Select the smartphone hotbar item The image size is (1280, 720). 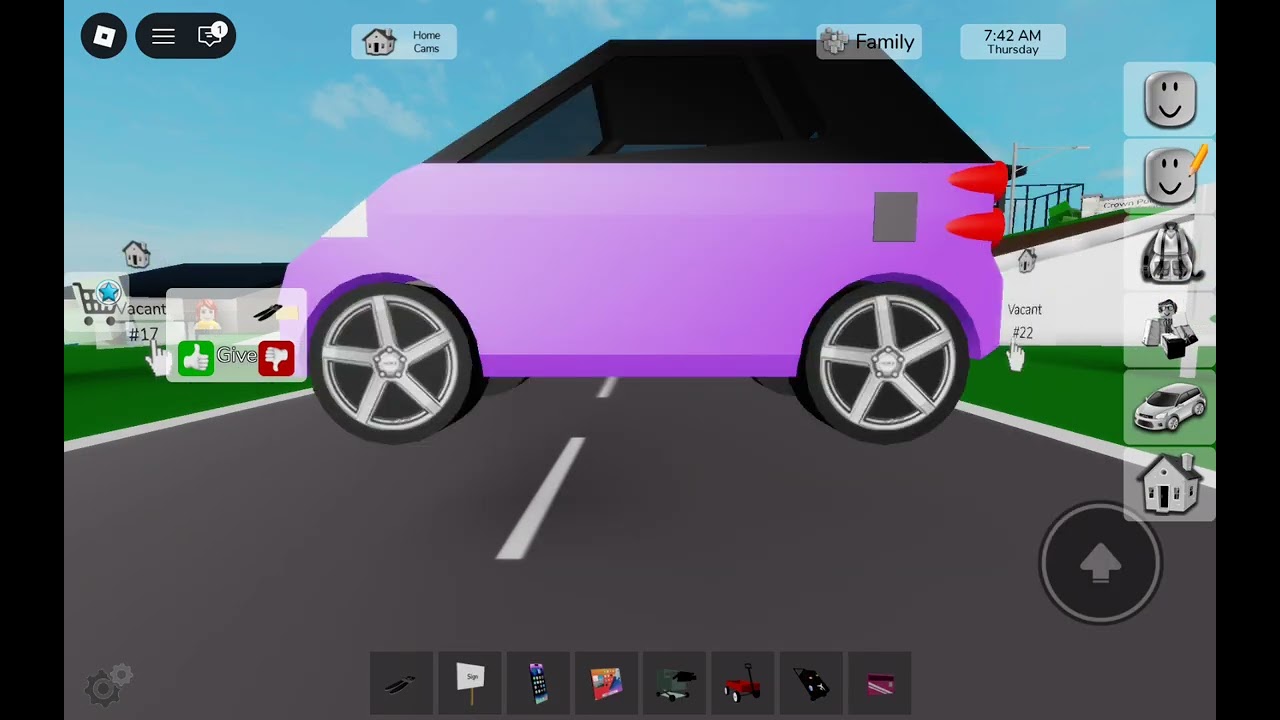tap(538, 683)
